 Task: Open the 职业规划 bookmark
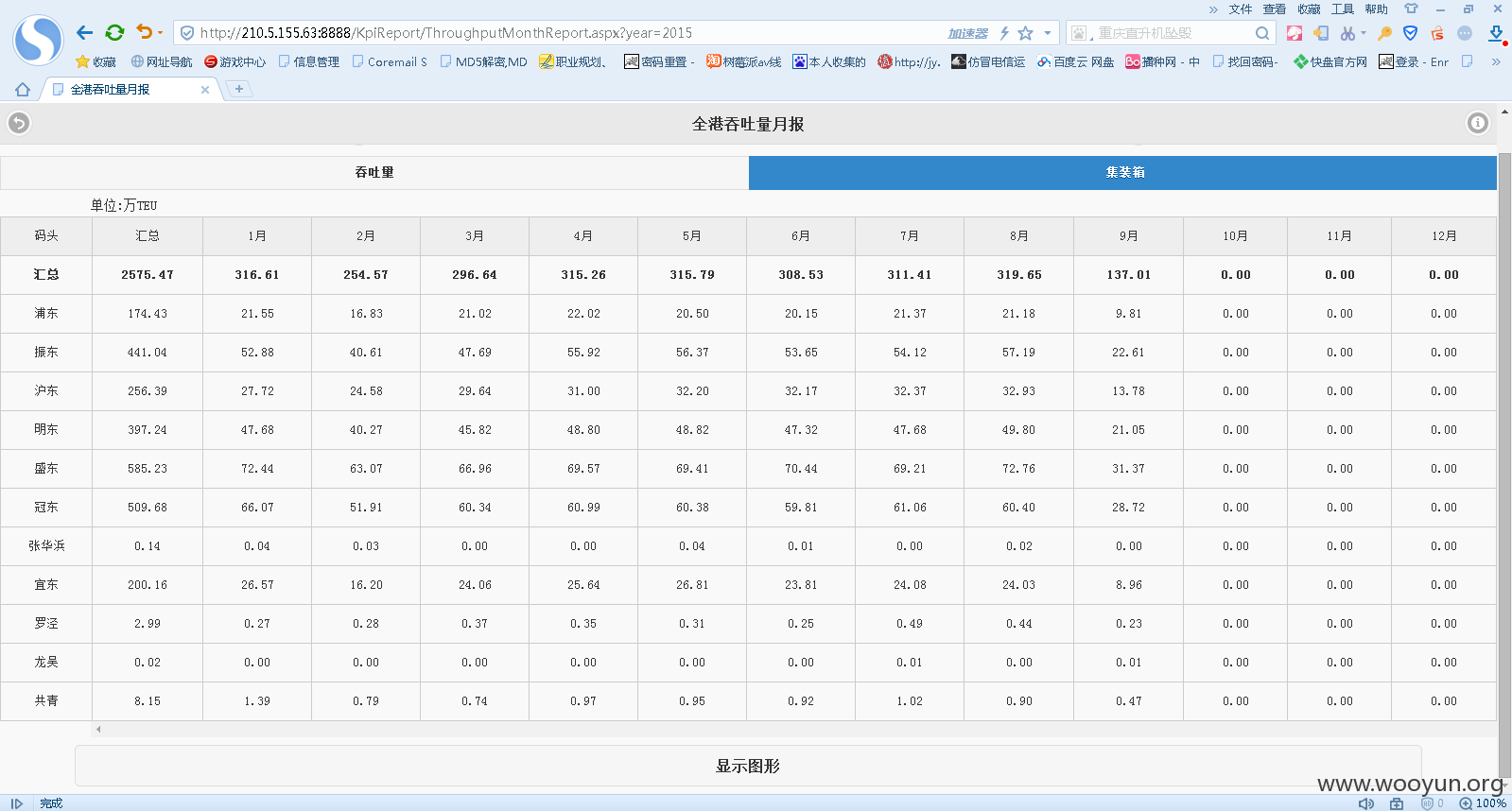click(x=573, y=62)
